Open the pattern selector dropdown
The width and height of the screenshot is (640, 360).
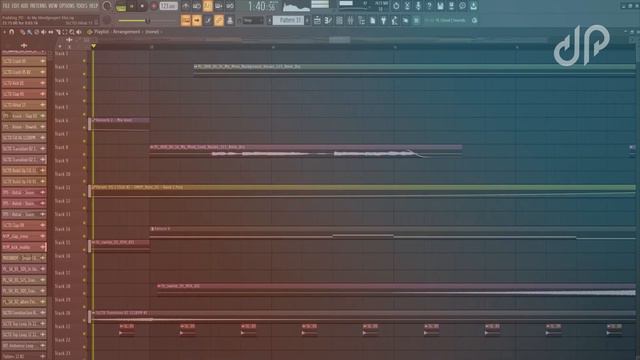[288, 20]
